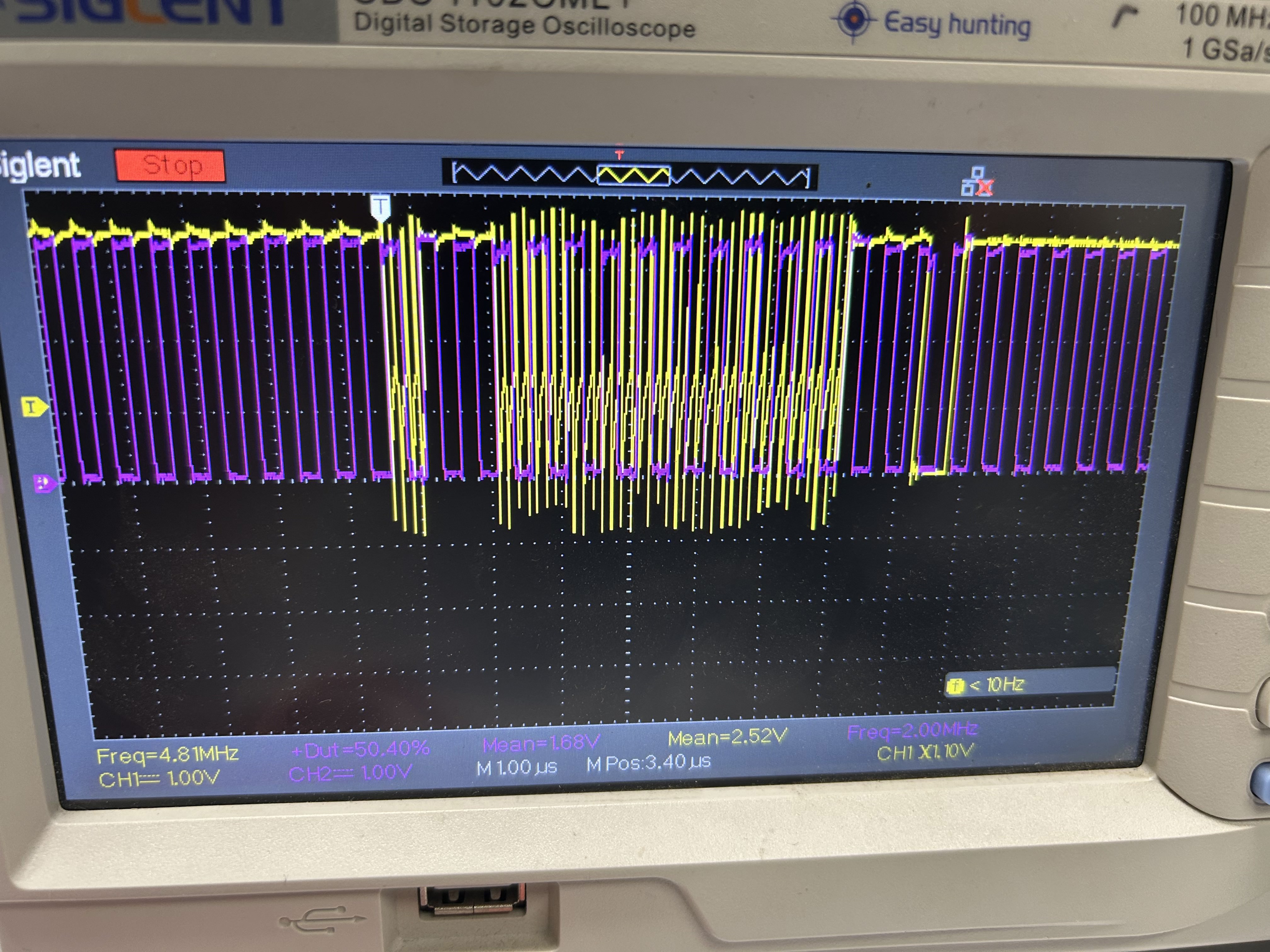This screenshot has width=1270, height=952.
Task: Click the yellow counter icon beside <10Hz
Action: pos(955,685)
